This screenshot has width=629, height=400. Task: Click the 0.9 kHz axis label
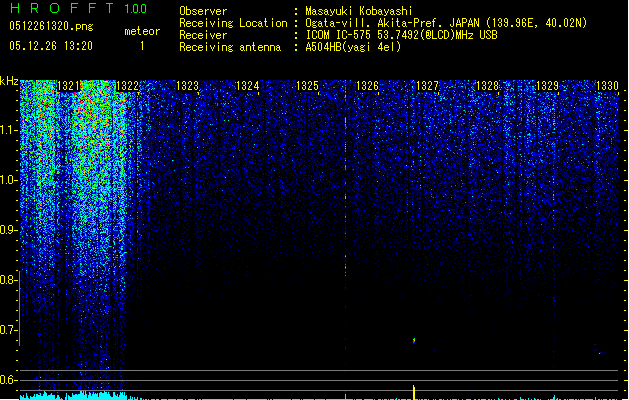pyautogui.click(x=9, y=230)
